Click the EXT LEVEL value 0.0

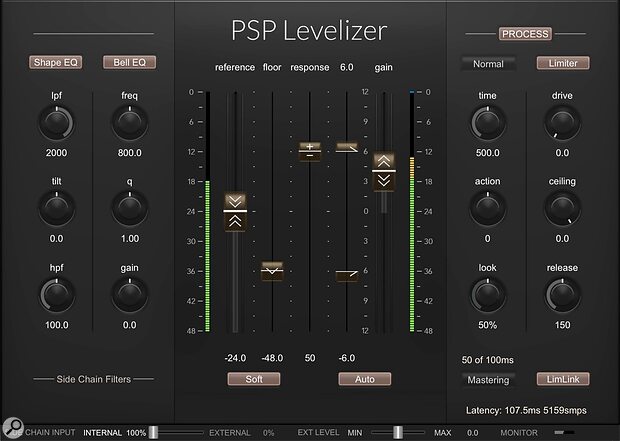click(472, 433)
